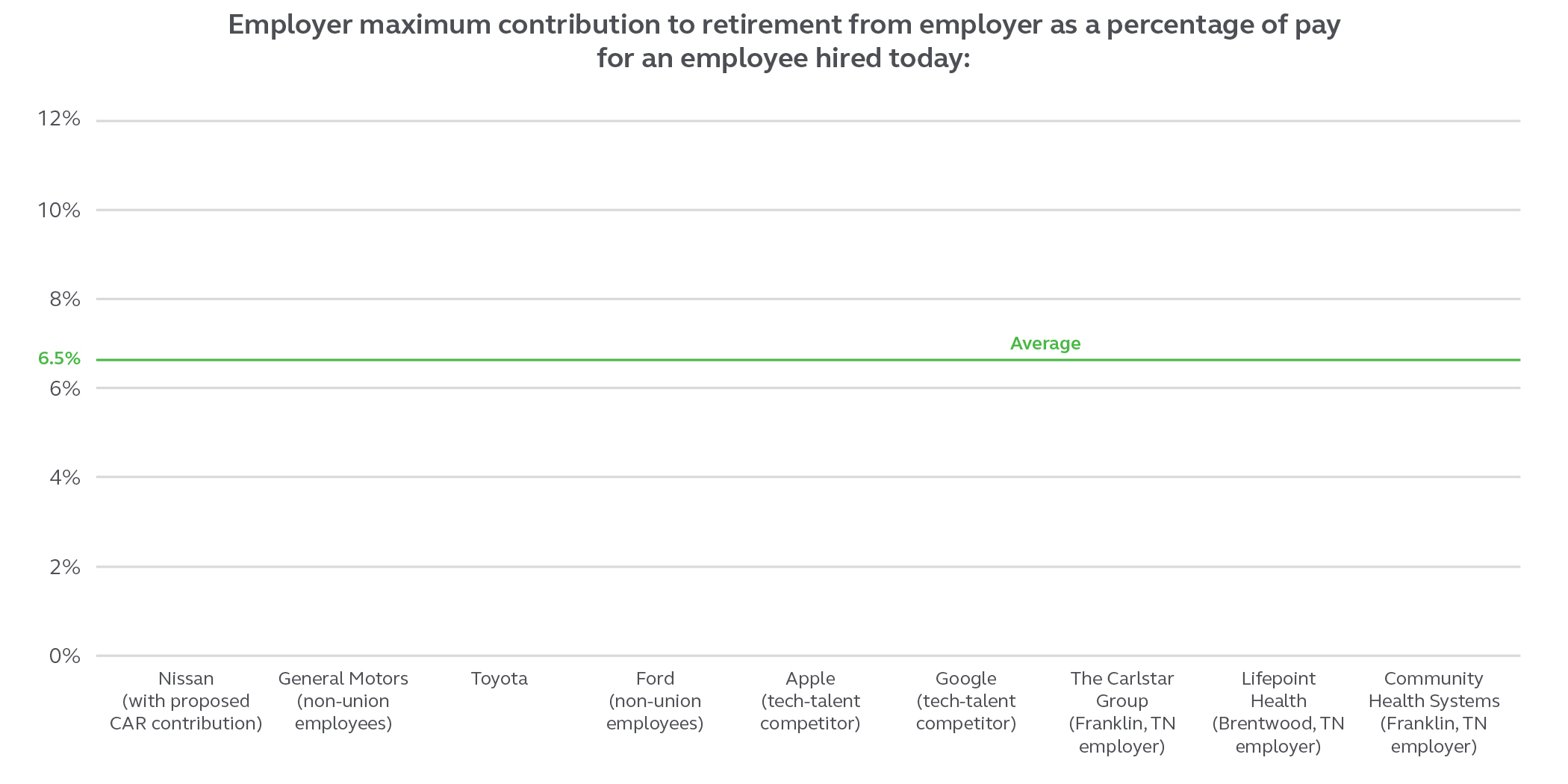Select The Carlstar Group label
1568x784 pixels.
pyautogui.click(x=1121, y=712)
